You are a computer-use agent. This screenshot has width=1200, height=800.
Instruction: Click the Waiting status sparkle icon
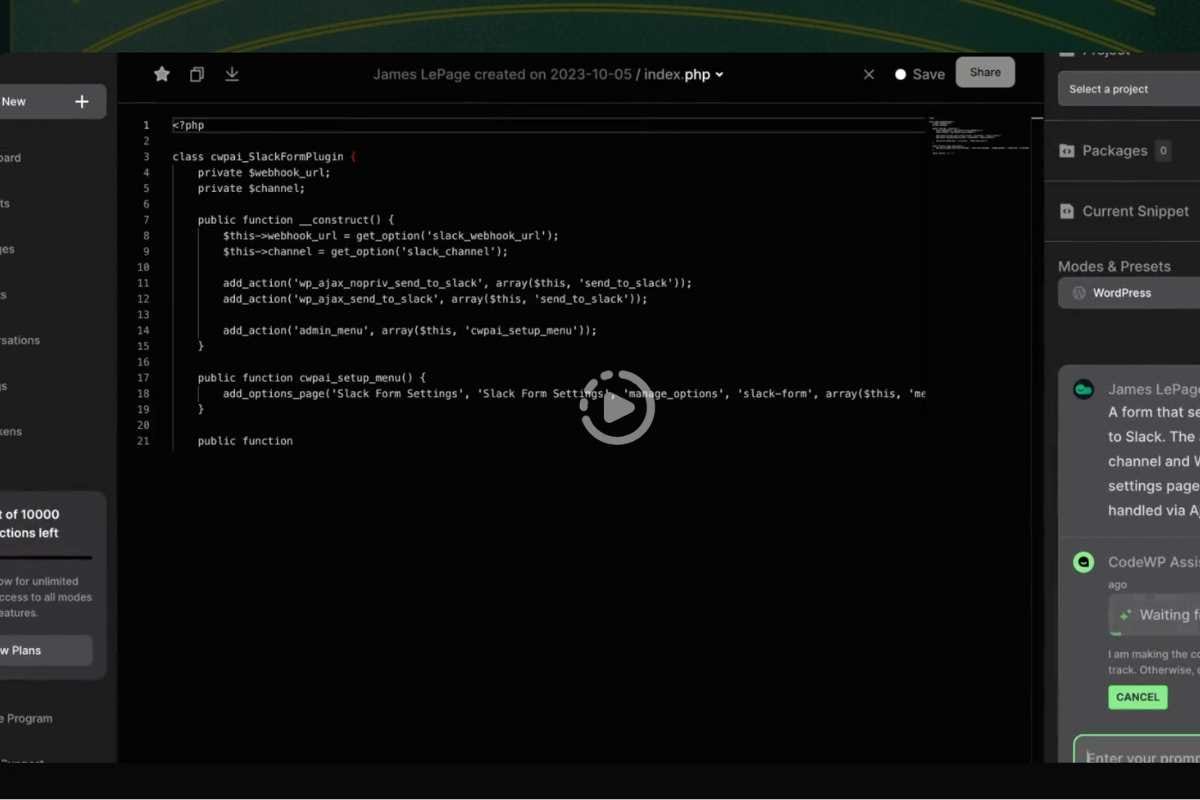pyautogui.click(x=1125, y=615)
